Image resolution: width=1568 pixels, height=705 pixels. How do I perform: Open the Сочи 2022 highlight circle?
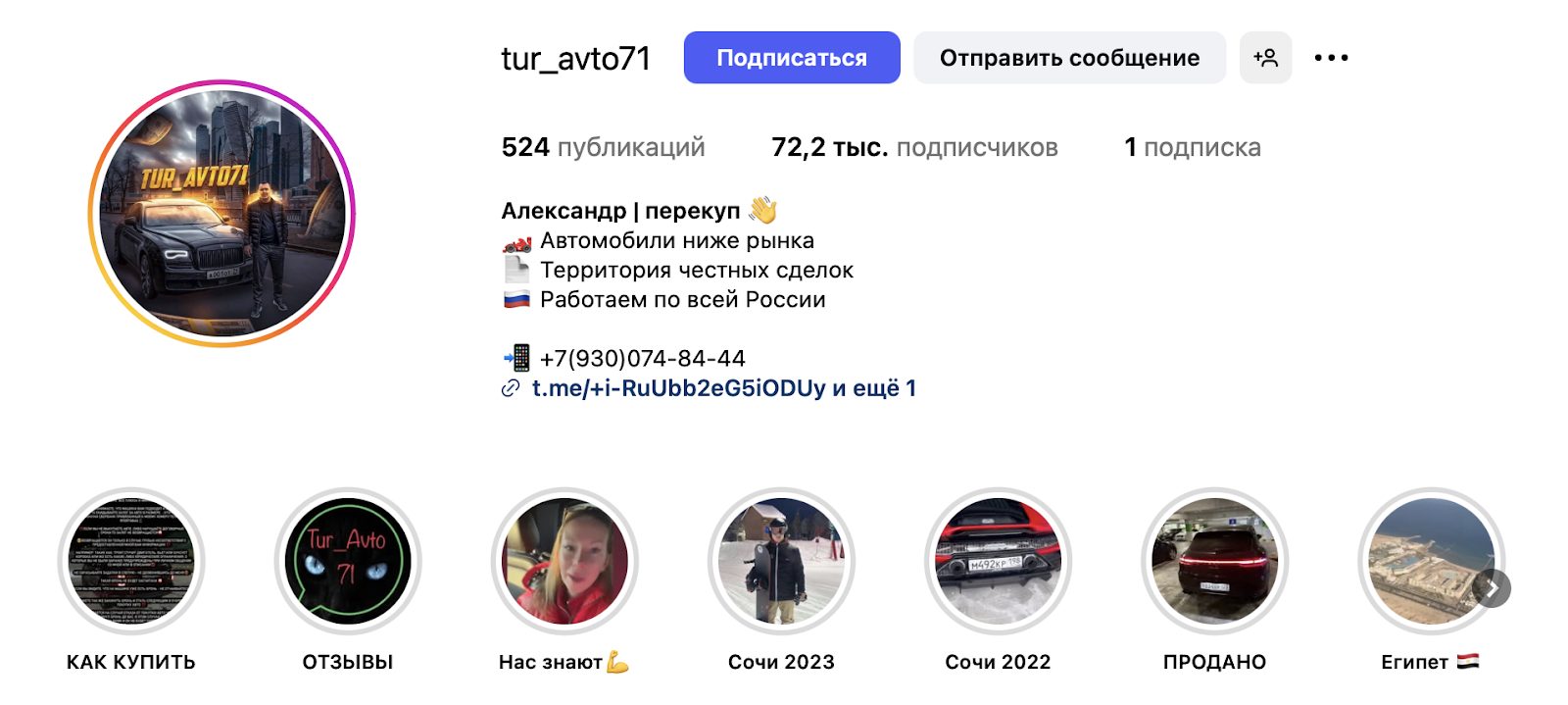click(x=998, y=561)
